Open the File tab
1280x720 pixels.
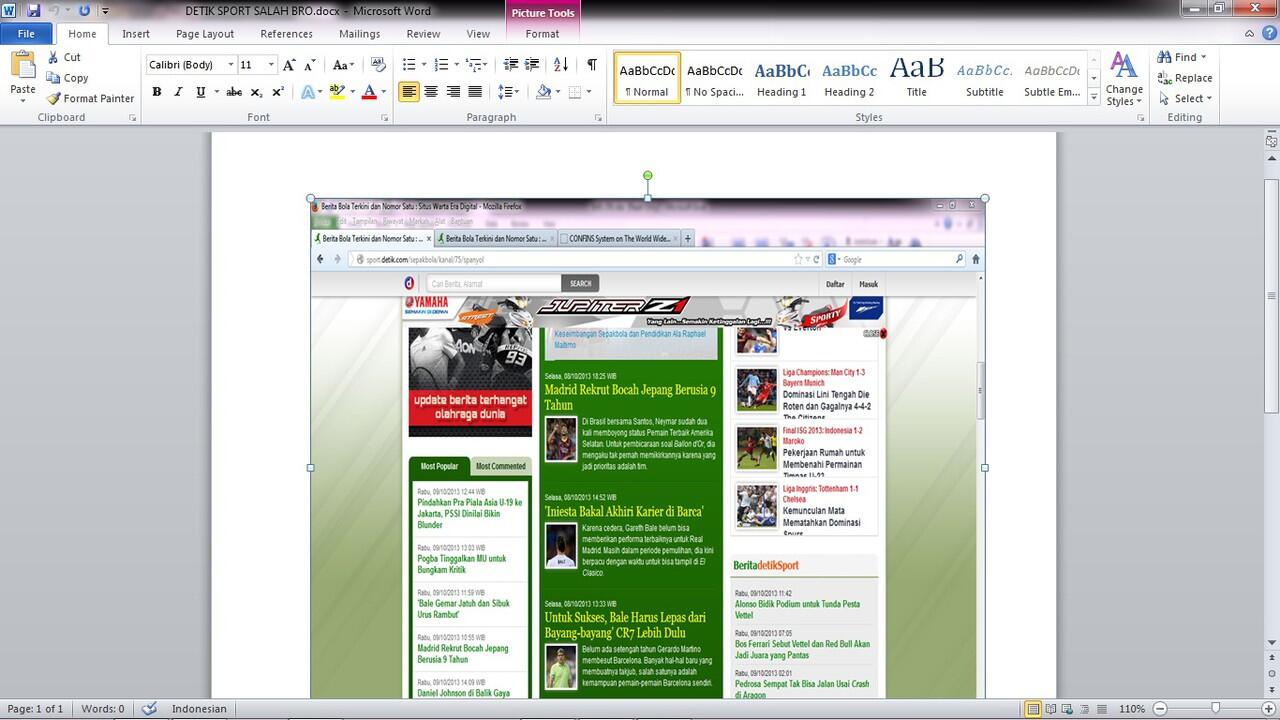26,34
